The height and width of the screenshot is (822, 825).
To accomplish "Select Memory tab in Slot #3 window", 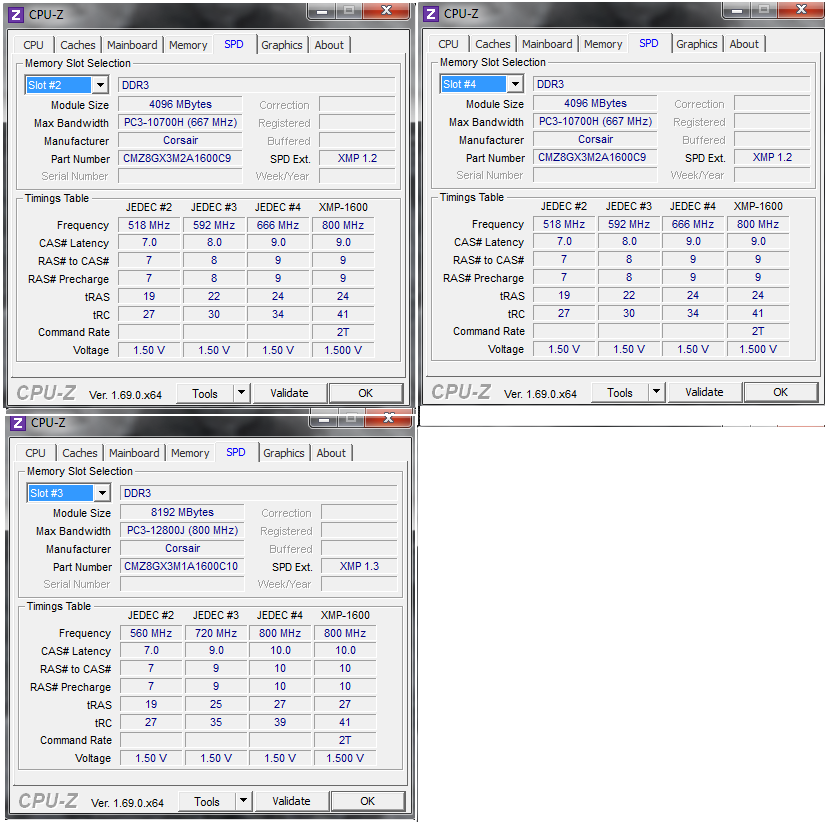I will 190,453.
